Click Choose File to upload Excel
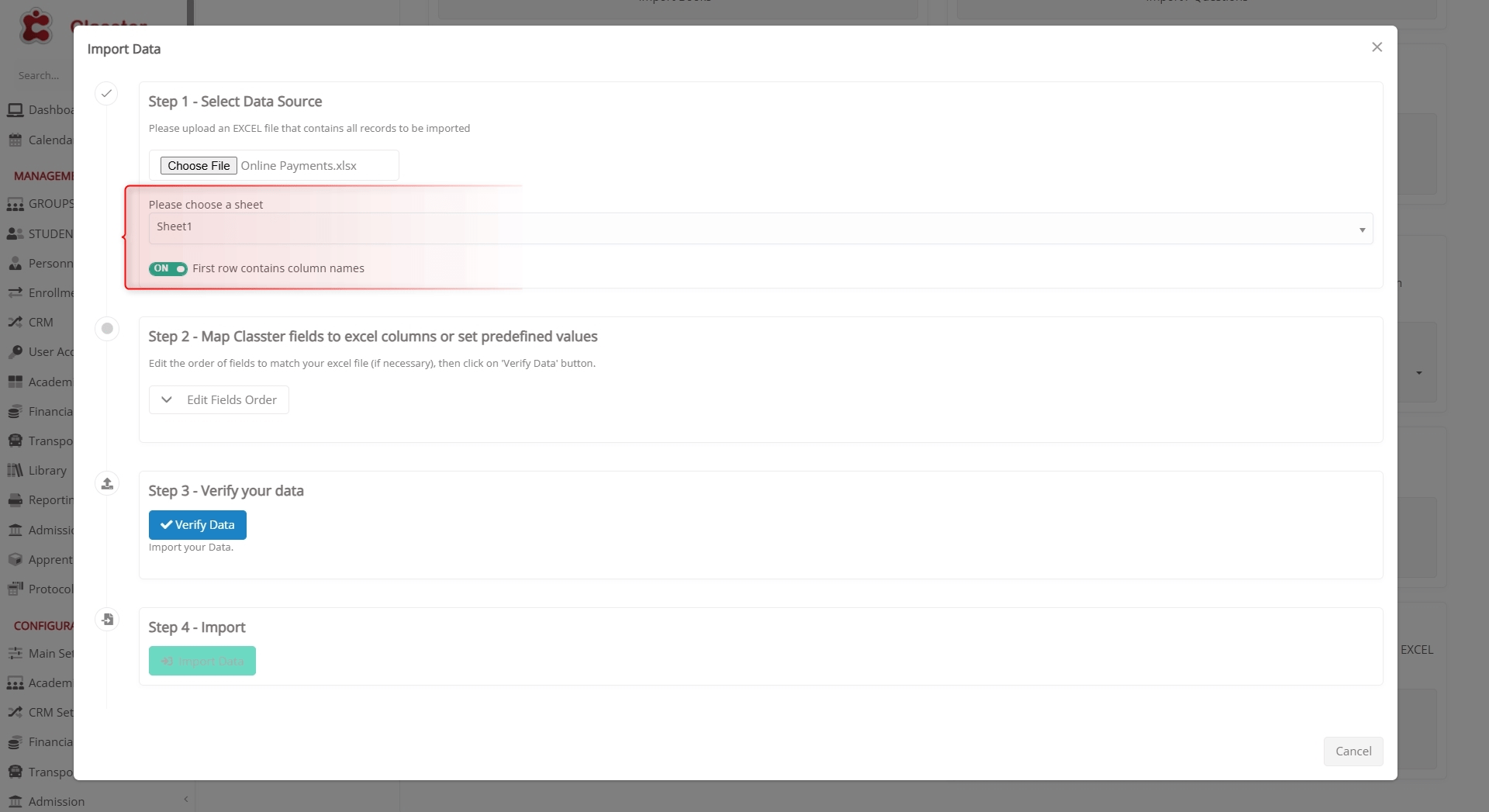1489x812 pixels. (199, 165)
